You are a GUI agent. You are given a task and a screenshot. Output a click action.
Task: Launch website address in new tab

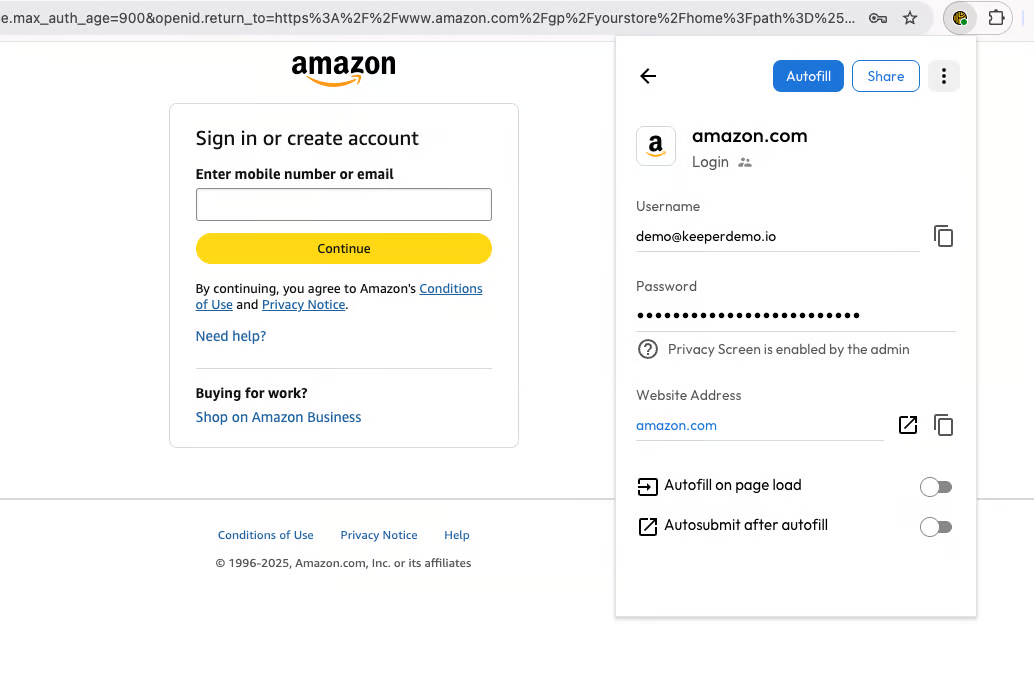pyautogui.click(x=908, y=425)
